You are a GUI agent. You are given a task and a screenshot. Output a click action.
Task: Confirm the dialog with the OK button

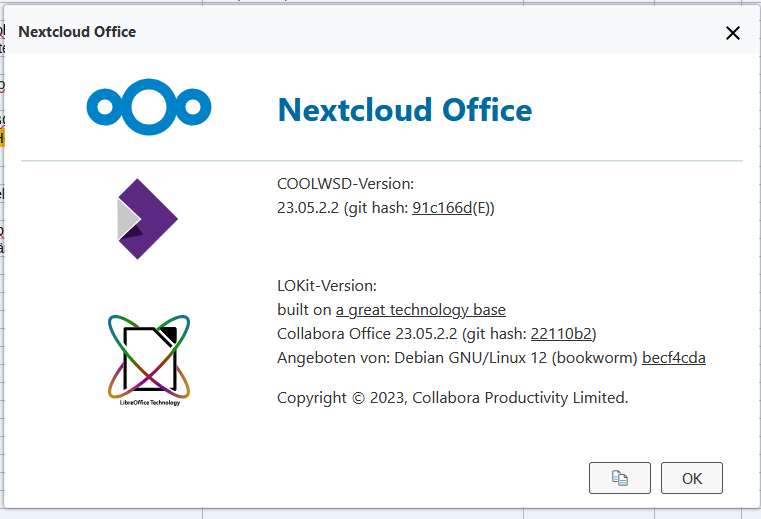pyautogui.click(x=692, y=478)
